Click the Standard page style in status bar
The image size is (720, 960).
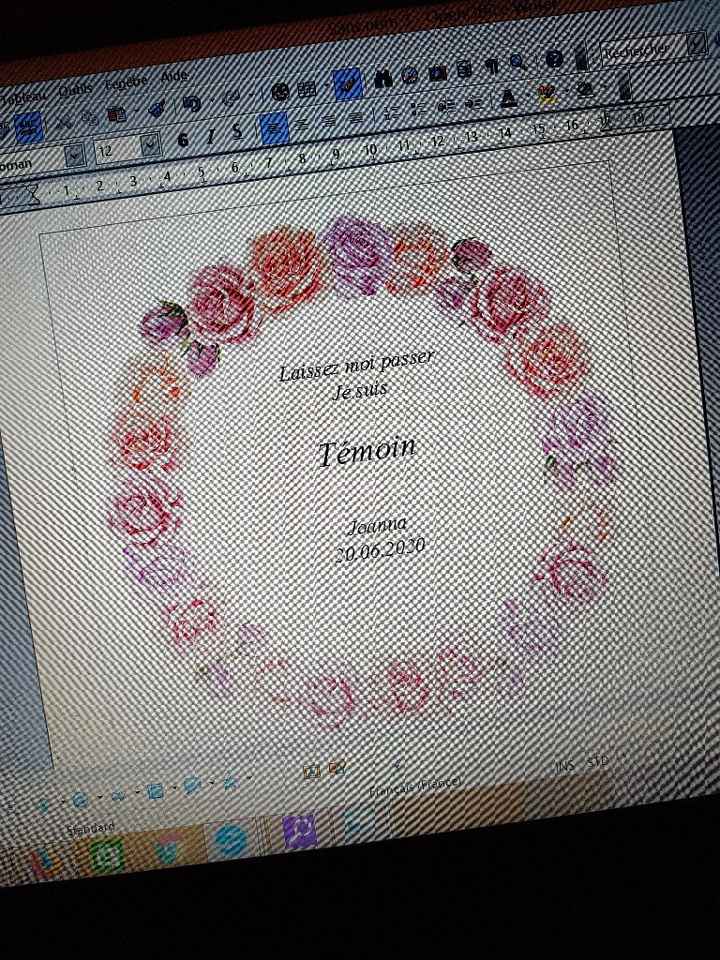91,828
